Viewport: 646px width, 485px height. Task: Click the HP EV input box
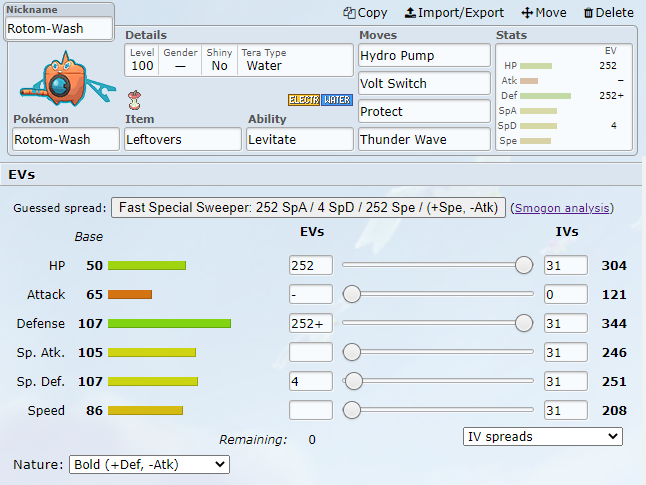click(x=311, y=265)
